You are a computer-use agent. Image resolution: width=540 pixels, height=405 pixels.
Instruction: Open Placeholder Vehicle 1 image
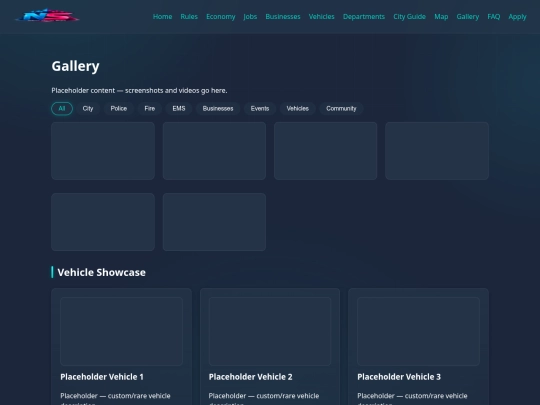(x=121, y=331)
